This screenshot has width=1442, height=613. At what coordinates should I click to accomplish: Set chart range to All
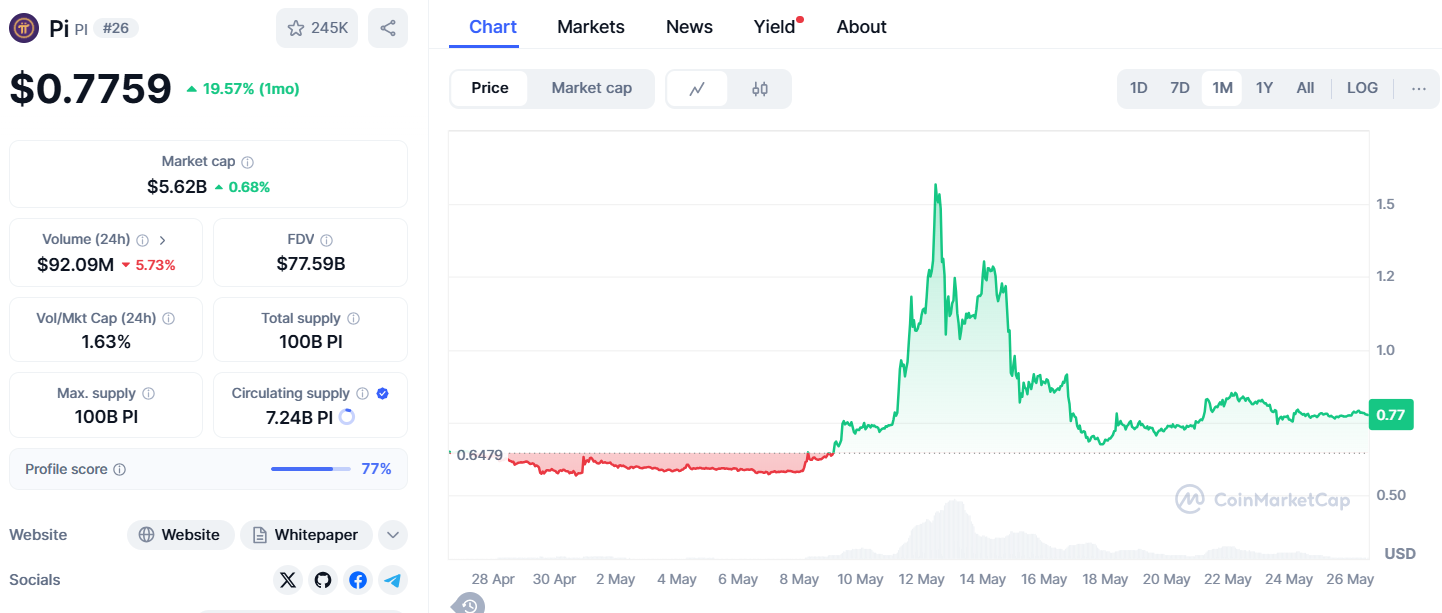click(1305, 88)
